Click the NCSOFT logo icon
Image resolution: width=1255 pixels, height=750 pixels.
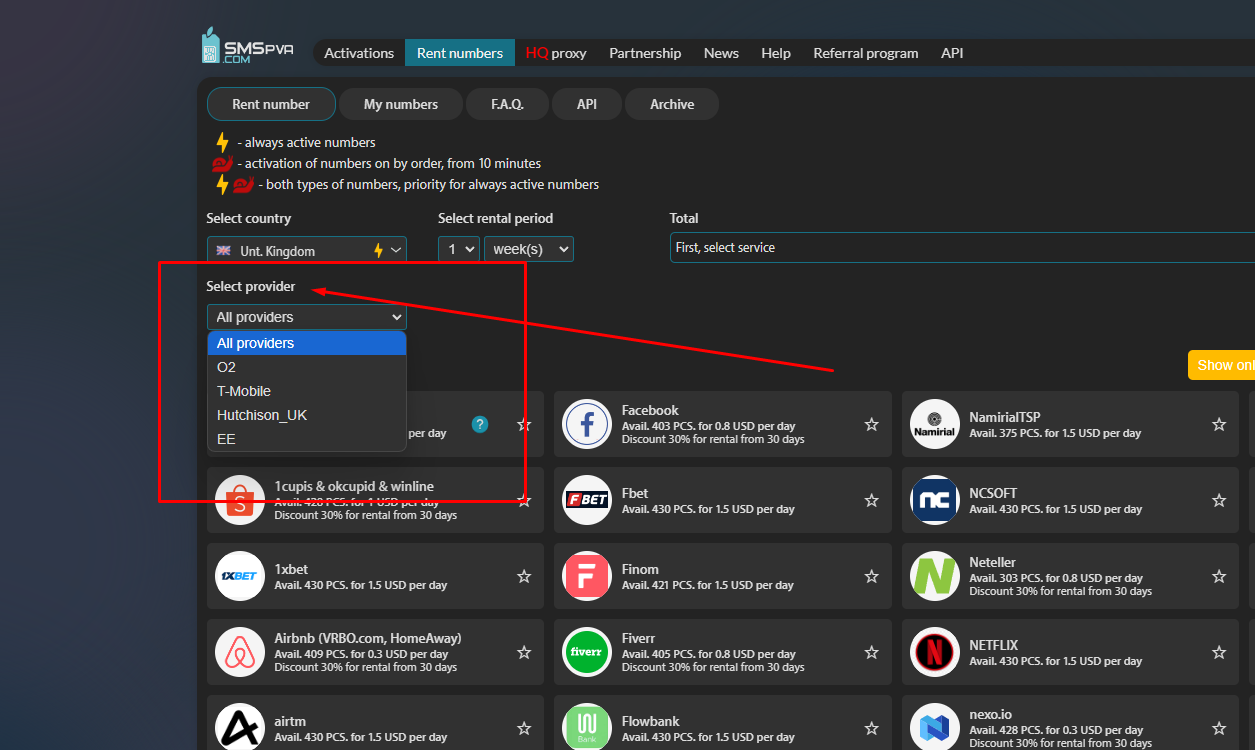coord(935,500)
